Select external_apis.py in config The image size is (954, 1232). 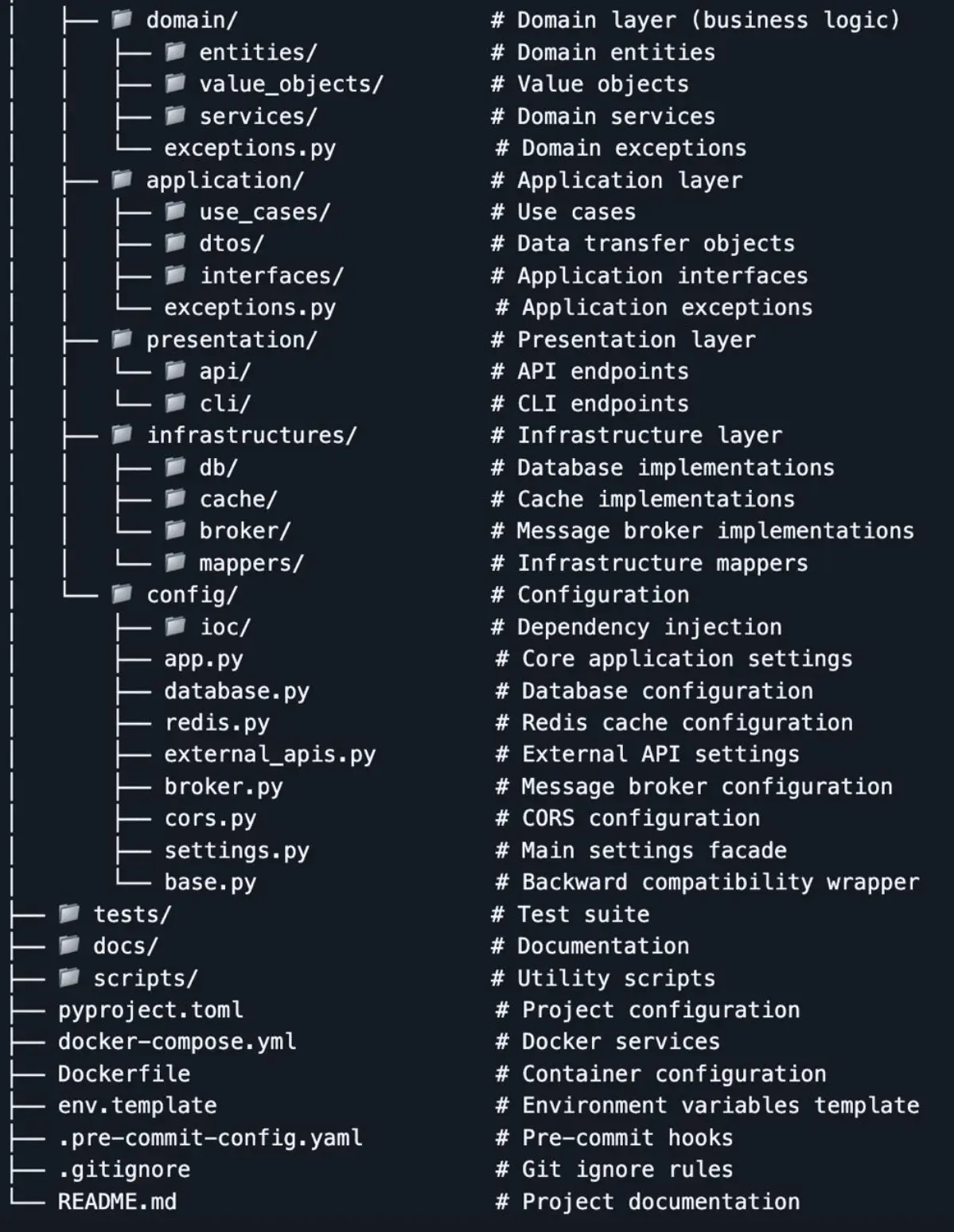(270, 754)
